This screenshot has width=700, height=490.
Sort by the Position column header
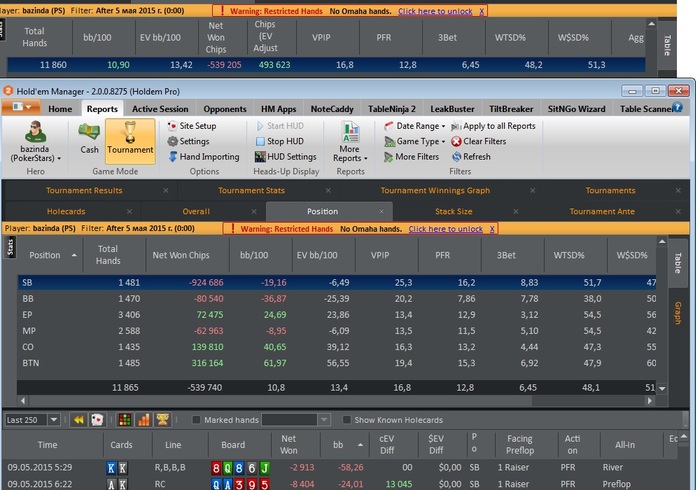coord(50,255)
